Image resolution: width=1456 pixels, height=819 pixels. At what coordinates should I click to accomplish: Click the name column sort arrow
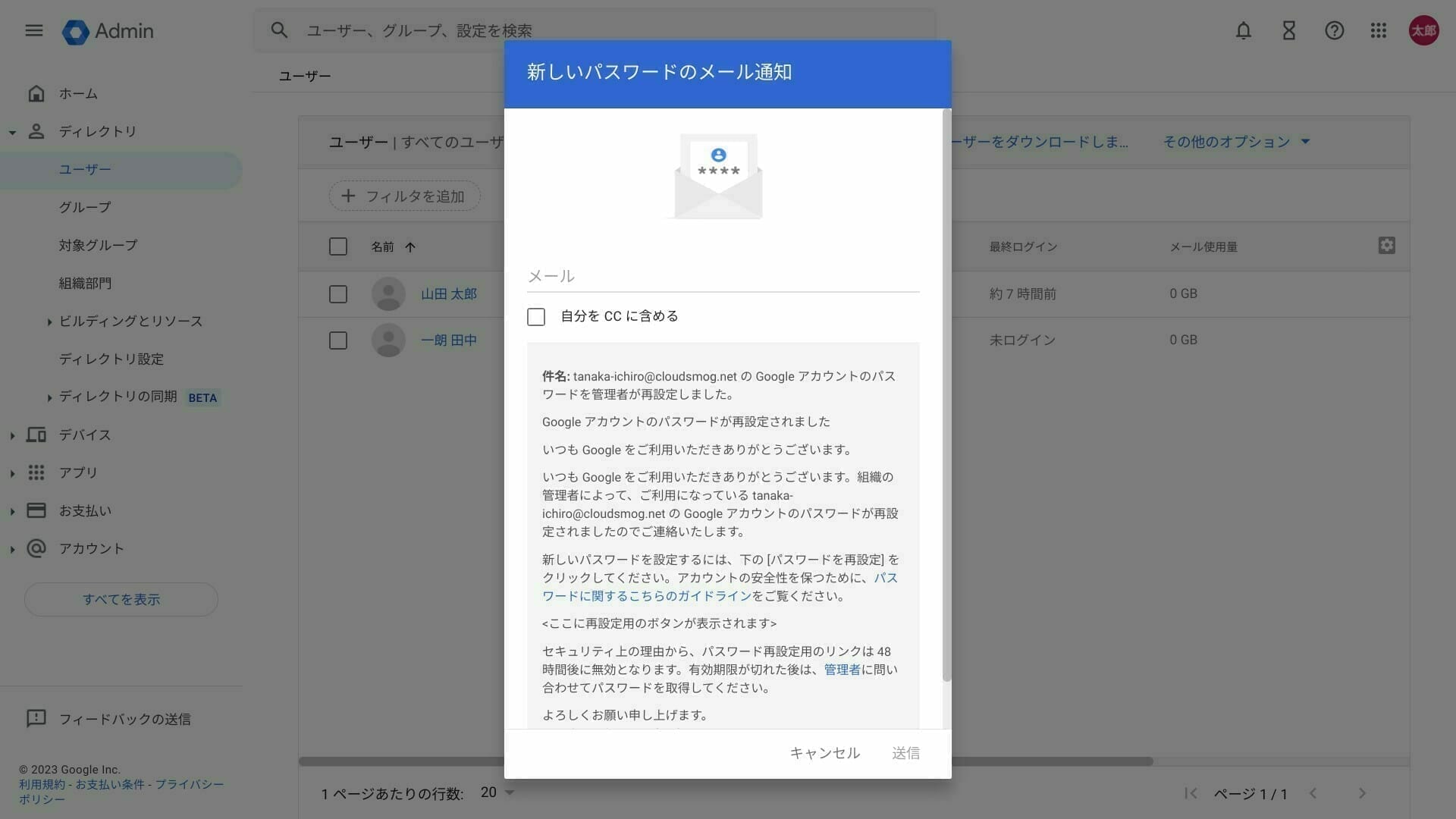[x=410, y=246]
